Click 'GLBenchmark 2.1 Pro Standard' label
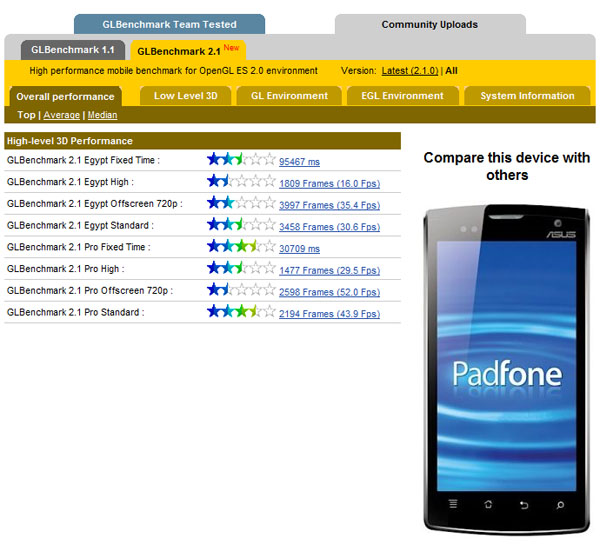Viewport: 600px width, 545px height. 76,312
